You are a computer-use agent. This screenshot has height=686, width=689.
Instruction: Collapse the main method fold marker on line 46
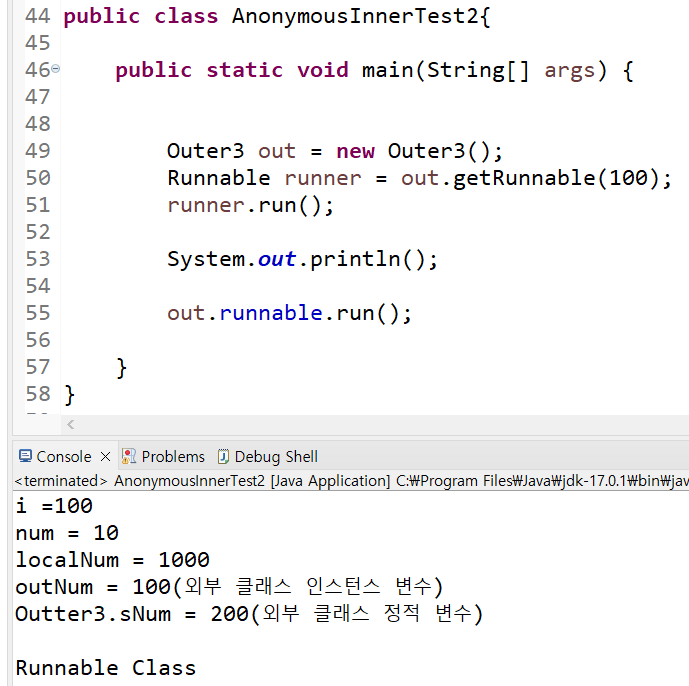click(55, 69)
